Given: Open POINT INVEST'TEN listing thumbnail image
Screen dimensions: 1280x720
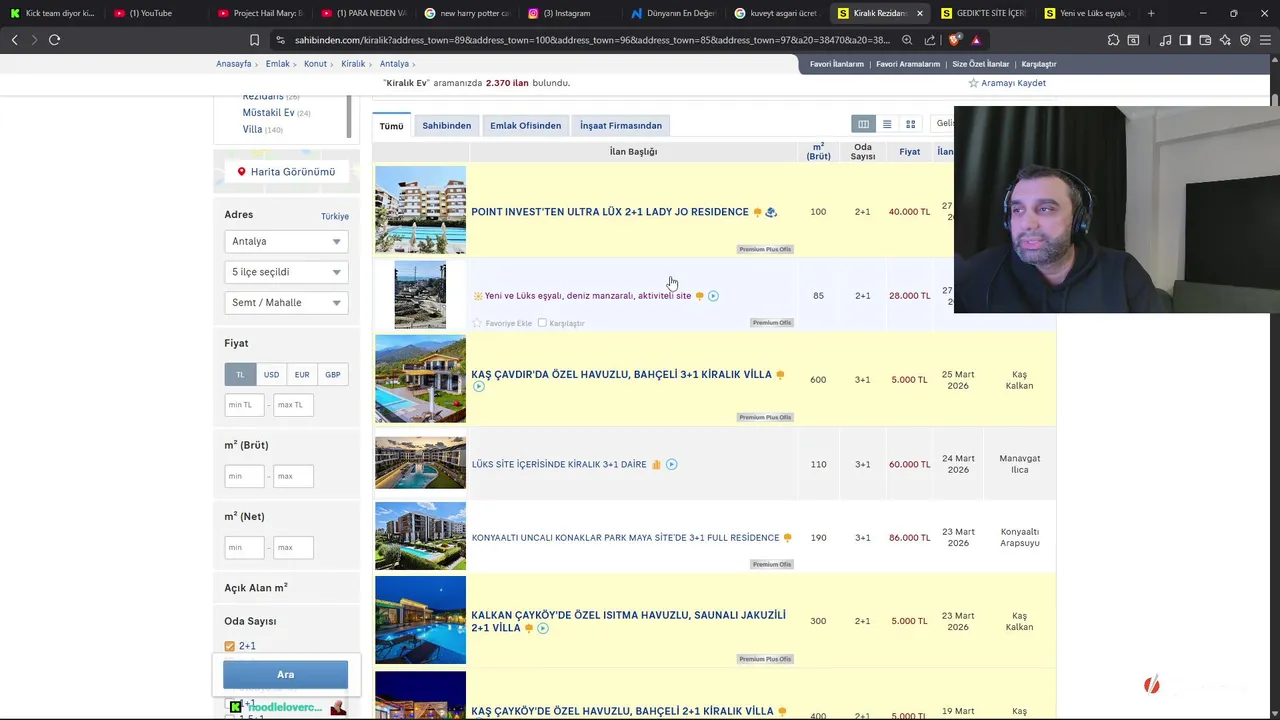Looking at the screenshot, I should pos(420,210).
